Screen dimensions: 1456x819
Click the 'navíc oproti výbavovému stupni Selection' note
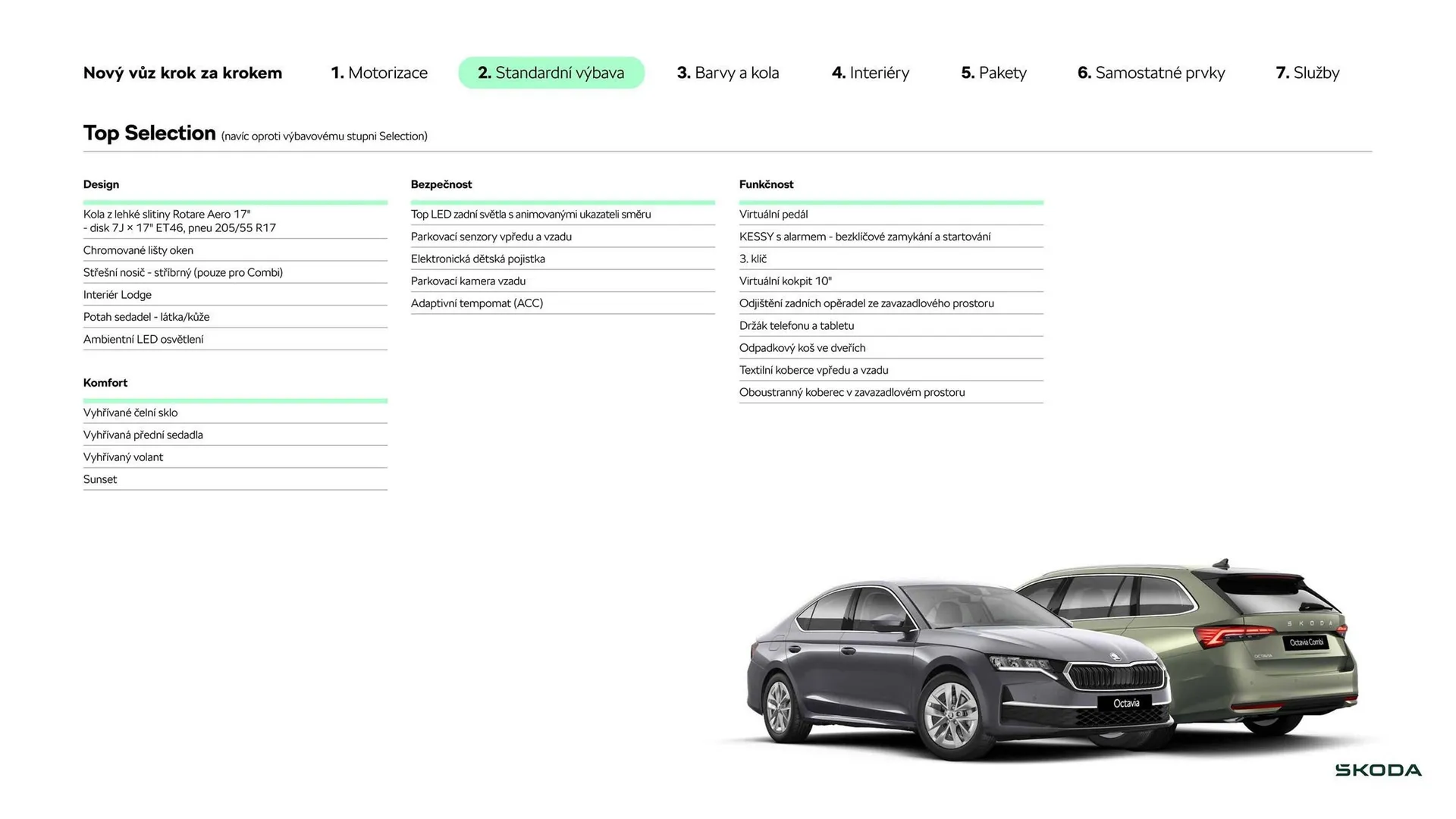pos(325,136)
